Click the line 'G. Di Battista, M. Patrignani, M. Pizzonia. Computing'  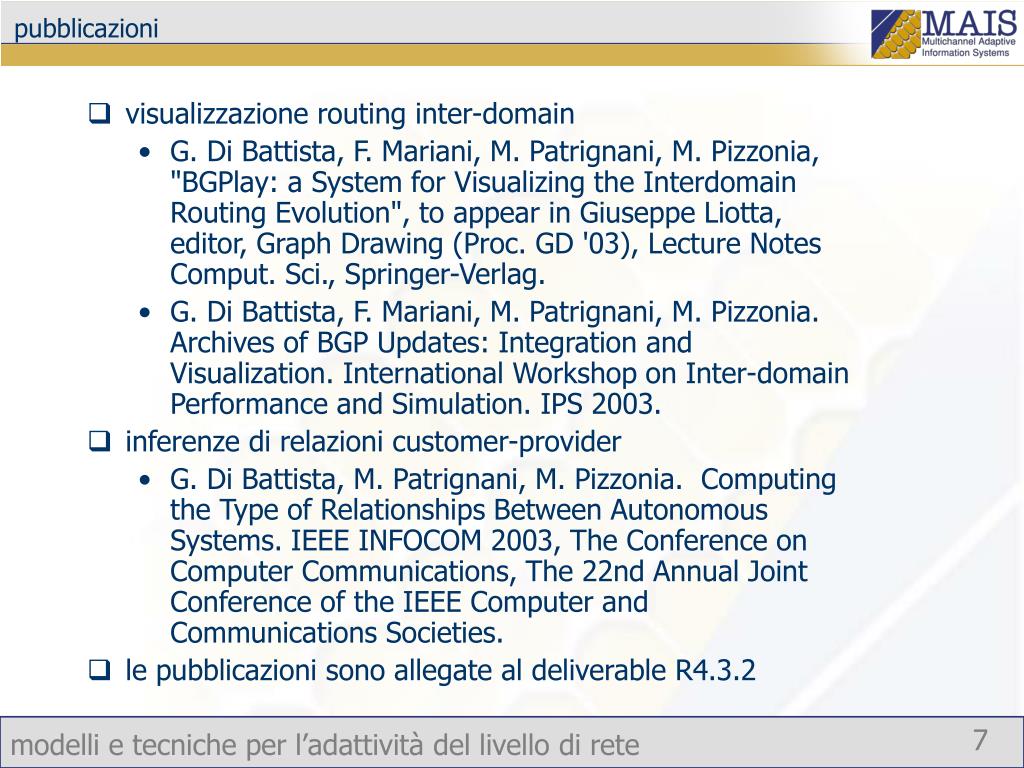click(x=503, y=479)
